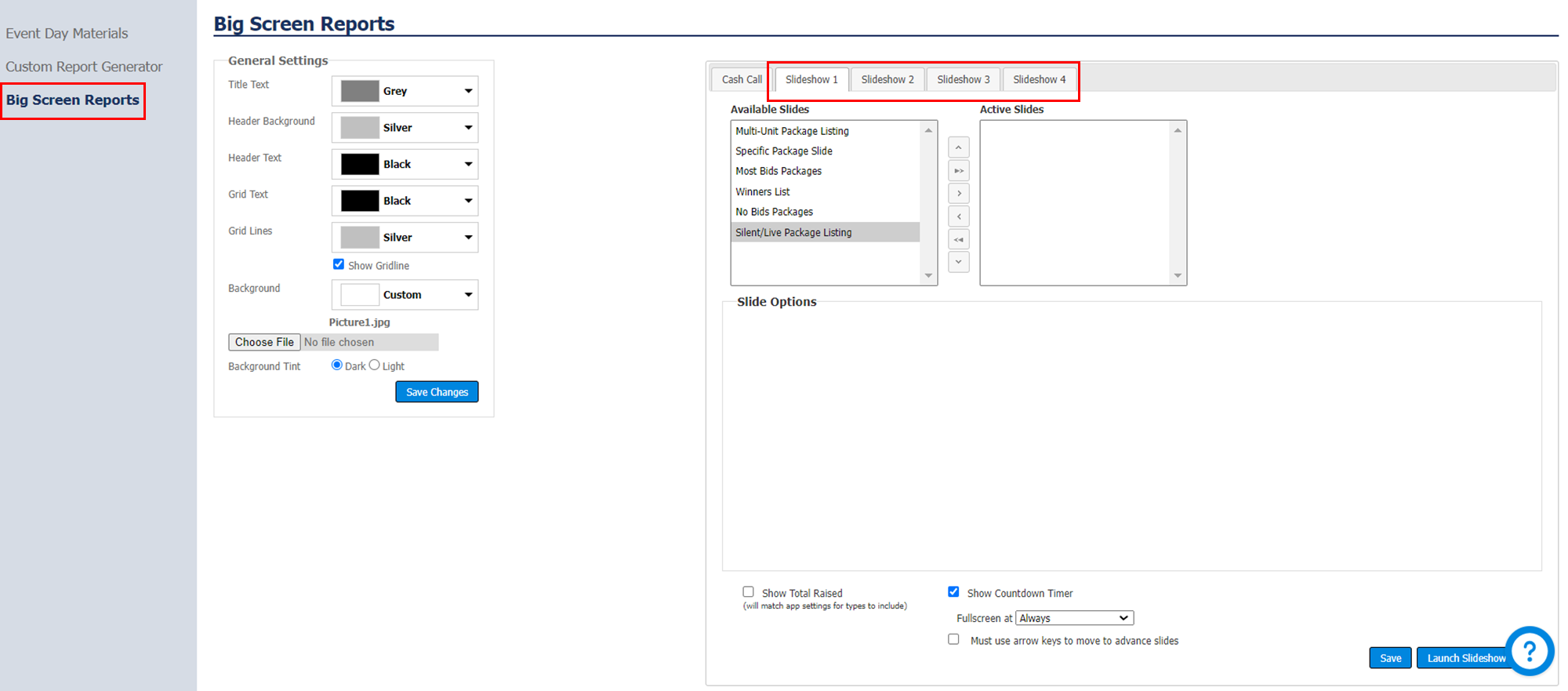1568x691 pixels.
Task: Select Big Screen Reports in sidebar
Action: tap(73, 100)
